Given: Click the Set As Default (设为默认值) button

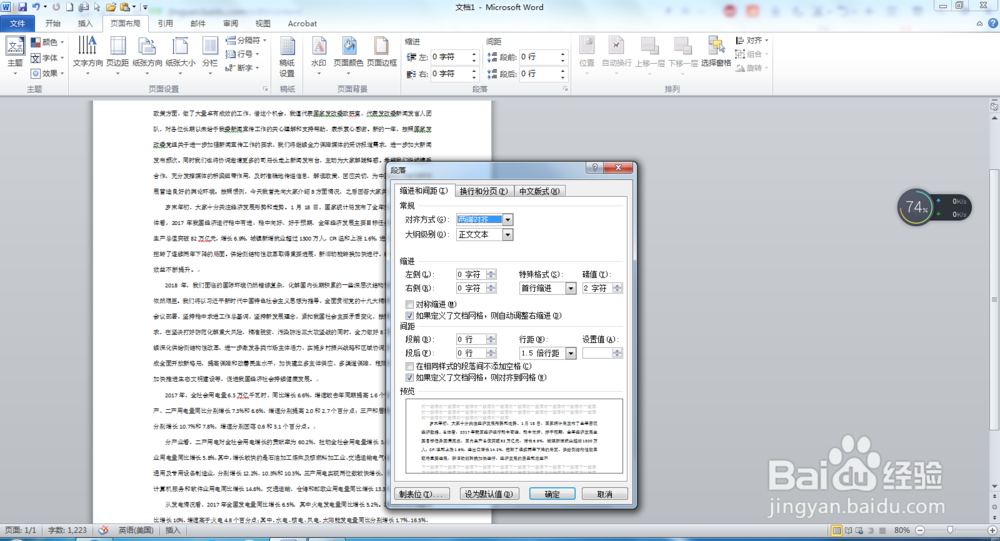Looking at the screenshot, I should pos(488,494).
